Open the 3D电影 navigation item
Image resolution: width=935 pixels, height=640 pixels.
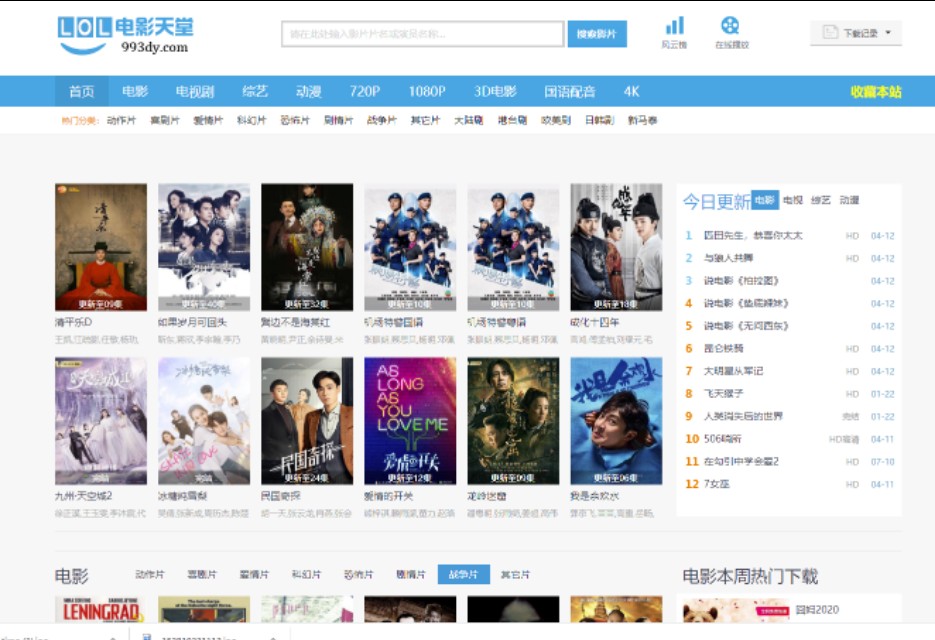(x=495, y=91)
